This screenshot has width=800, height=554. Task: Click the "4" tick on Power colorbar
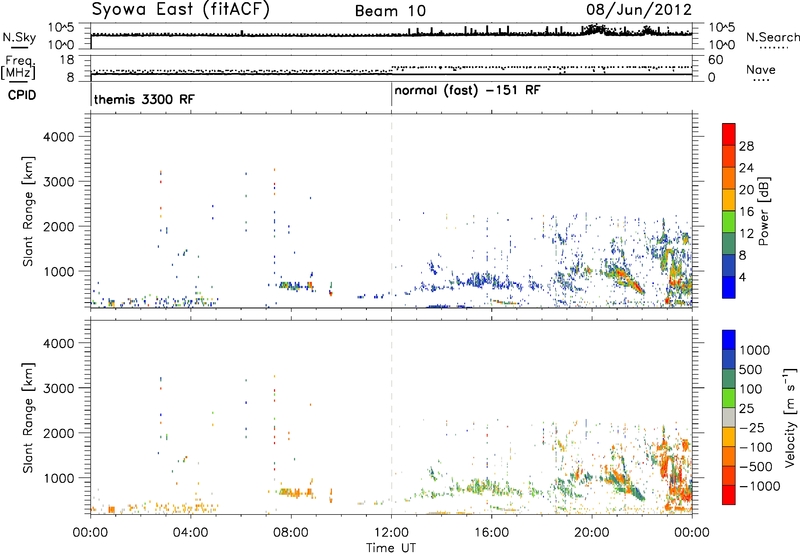pos(744,277)
